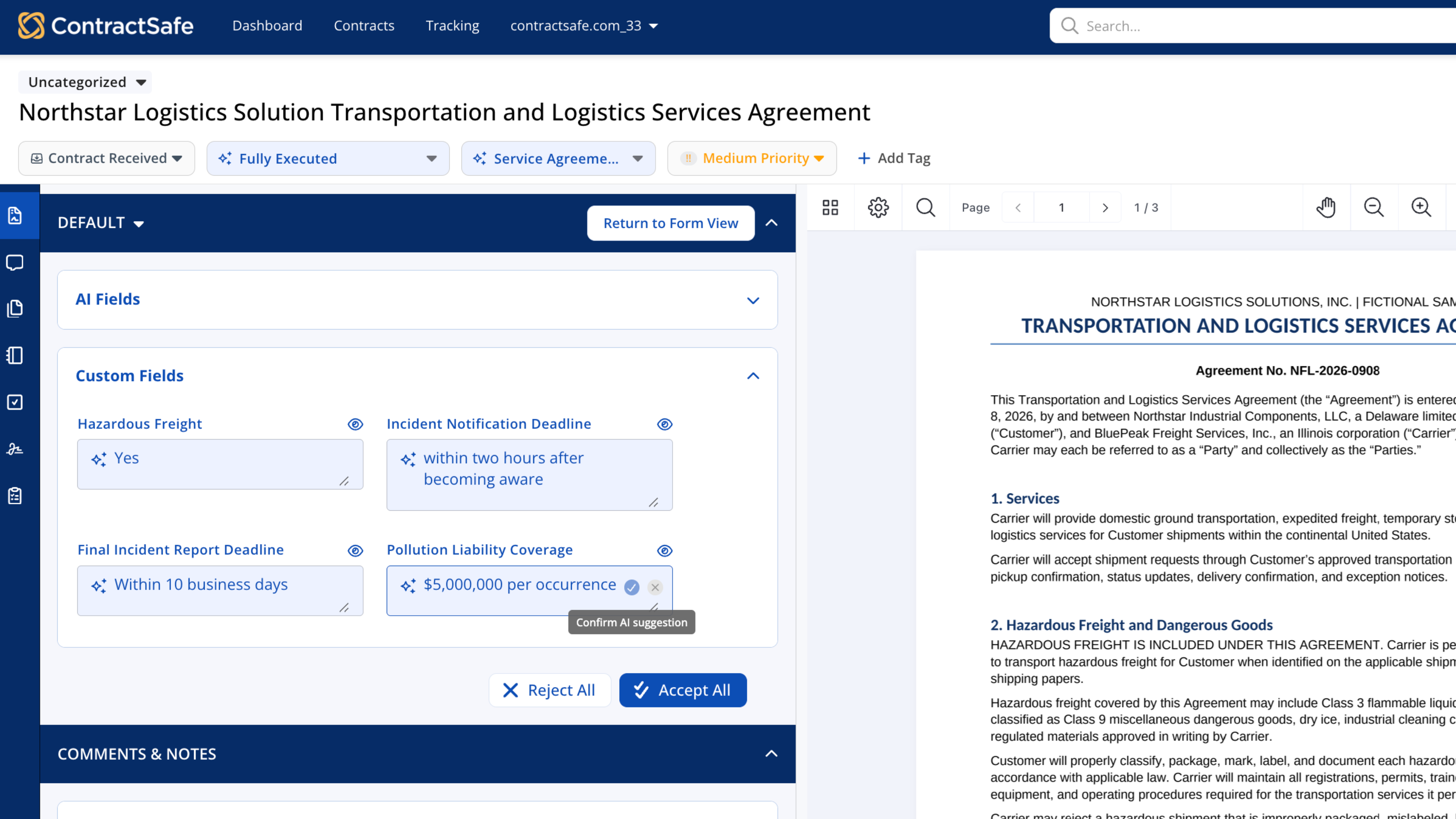
Task: Open the Contract Received status dropdown
Action: point(106,158)
